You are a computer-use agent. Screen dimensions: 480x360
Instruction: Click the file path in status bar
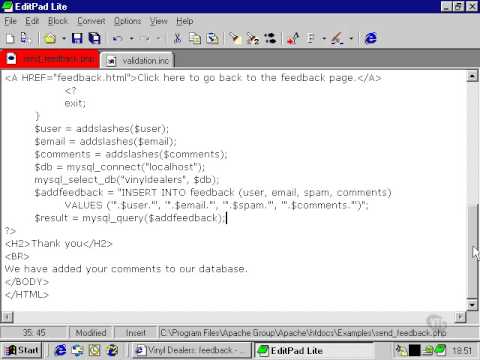pyautogui.click(x=303, y=333)
